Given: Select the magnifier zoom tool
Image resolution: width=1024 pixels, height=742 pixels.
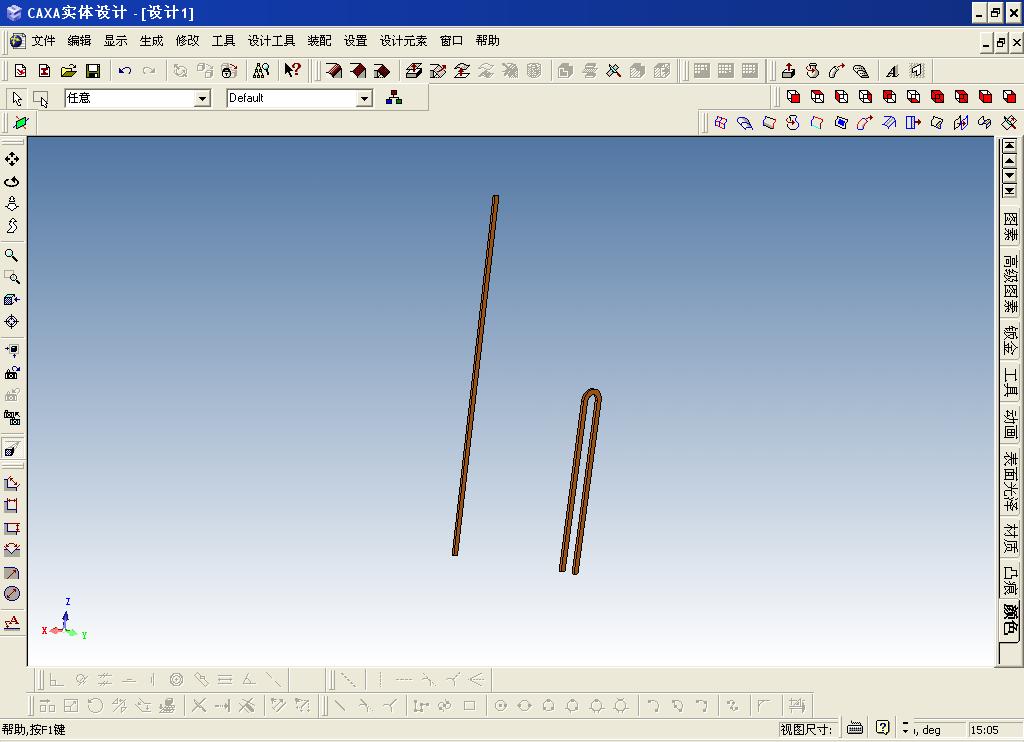Looking at the screenshot, I should 12,255.
